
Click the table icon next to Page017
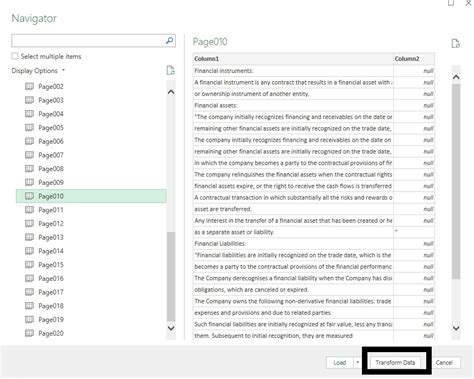tap(29, 292)
